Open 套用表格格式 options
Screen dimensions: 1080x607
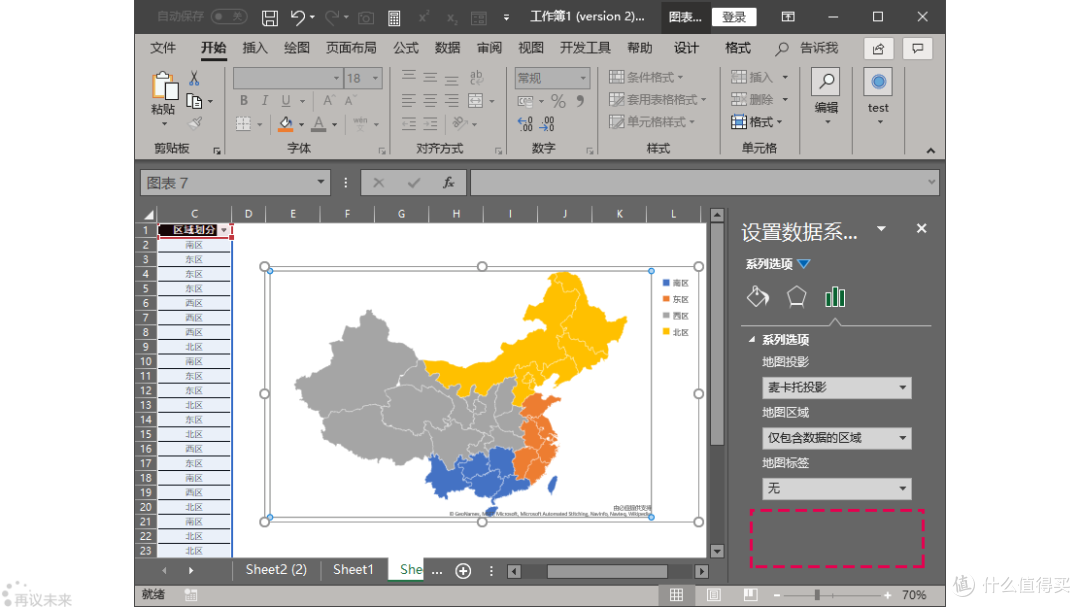pyautogui.click(x=658, y=99)
